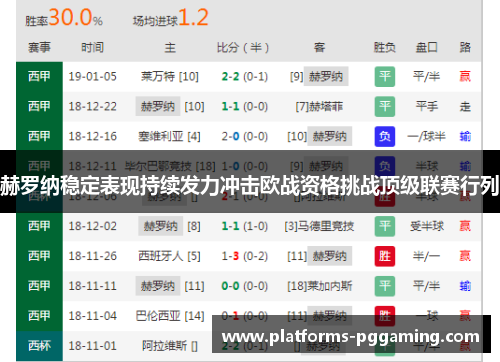The width and height of the screenshot is (500, 362).
Task: Click the score 1-1 (0-0)
Action: tap(245, 107)
